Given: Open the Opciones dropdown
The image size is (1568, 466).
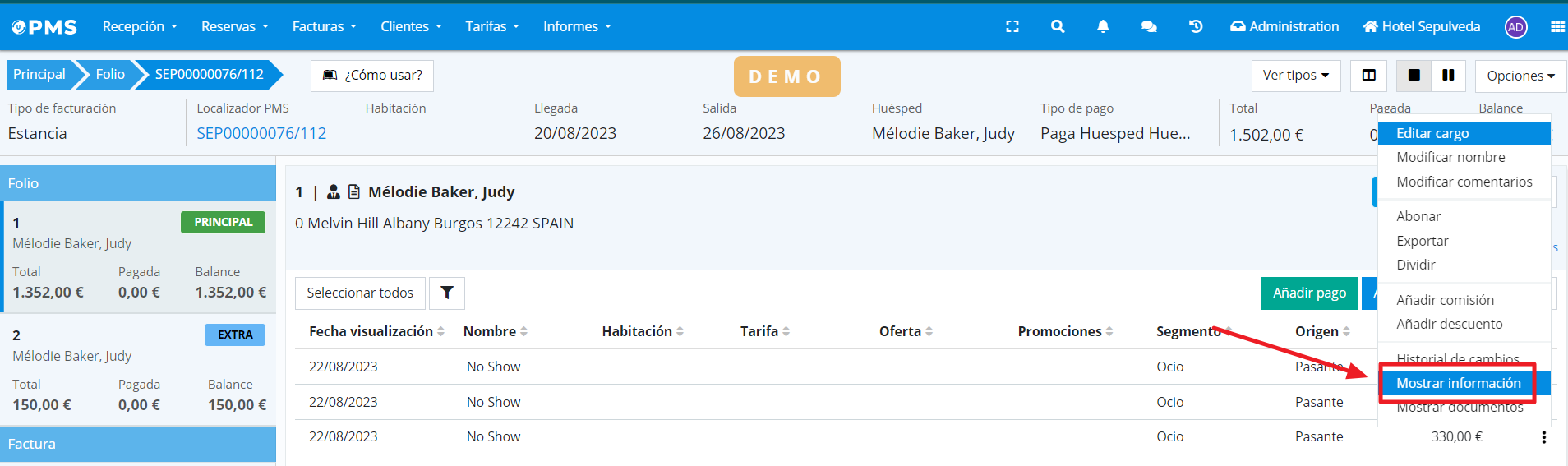Looking at the screenshot, I should (1520, 76).
